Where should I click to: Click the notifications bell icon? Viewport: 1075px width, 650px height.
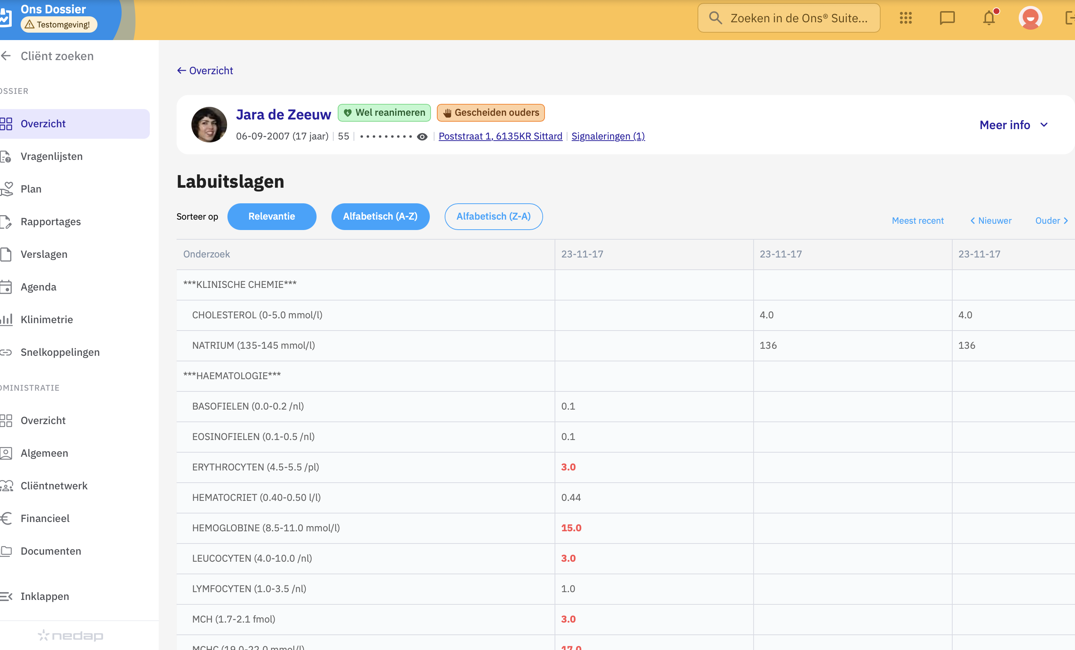988,18
